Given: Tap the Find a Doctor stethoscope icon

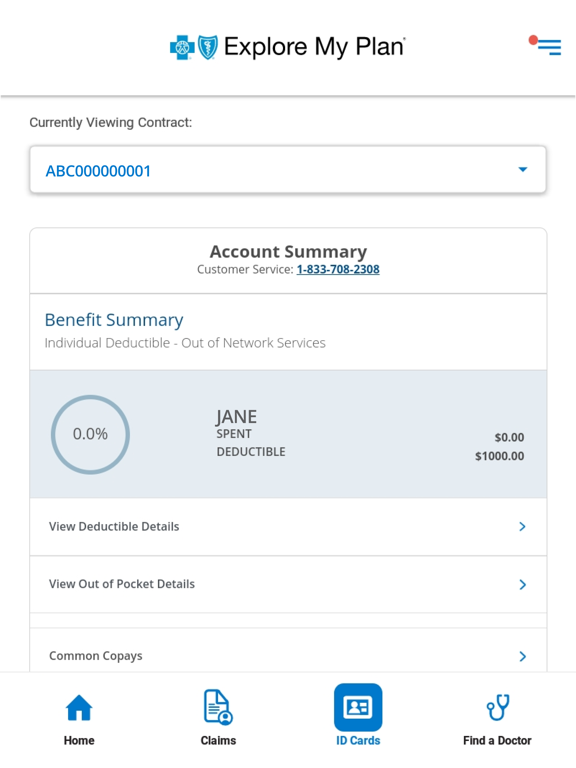Looking at the screenshot, I should [498, 707].
